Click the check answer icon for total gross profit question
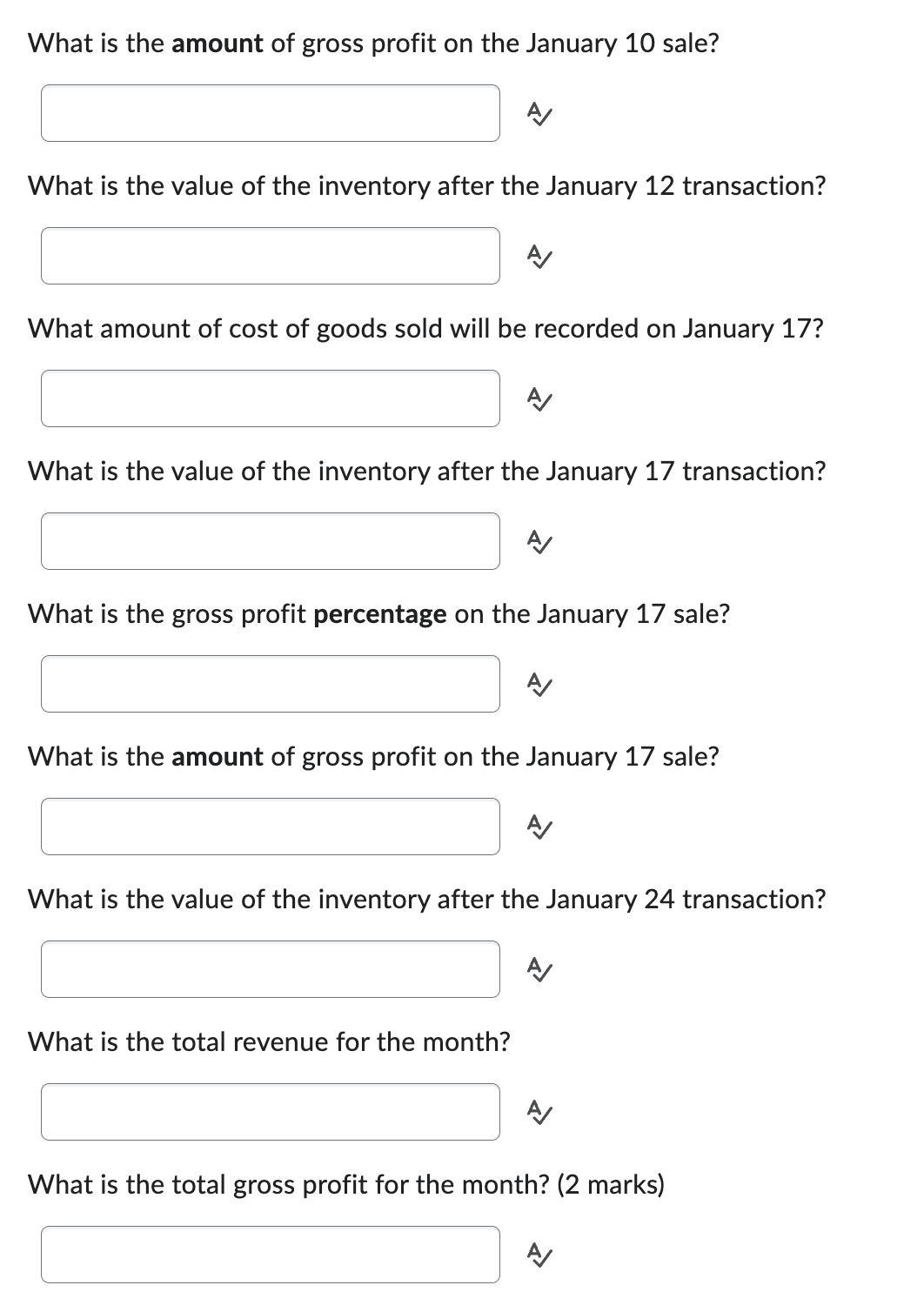This screenshot has width=924, height=1312. (538, 1255)
